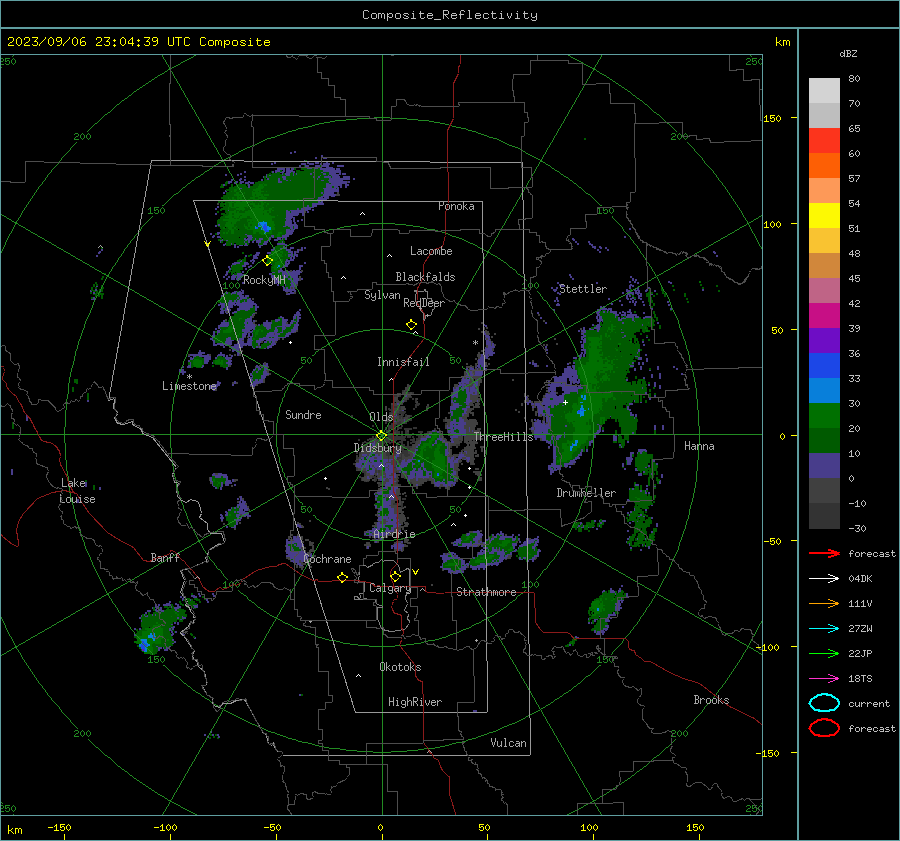
Task: Click the Vulcan label
Action: (508, 743)
